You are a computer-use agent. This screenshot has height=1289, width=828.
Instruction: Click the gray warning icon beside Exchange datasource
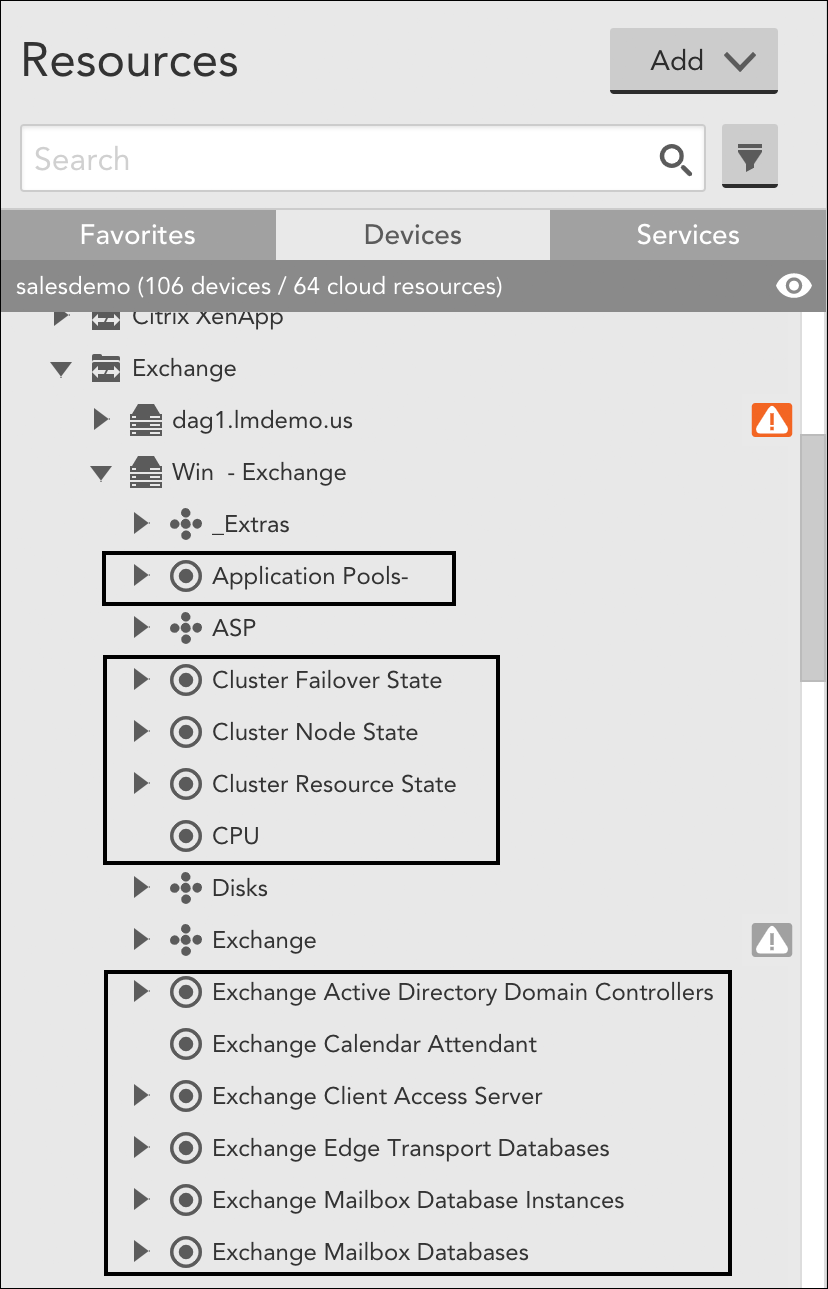[x=771, y=940]
